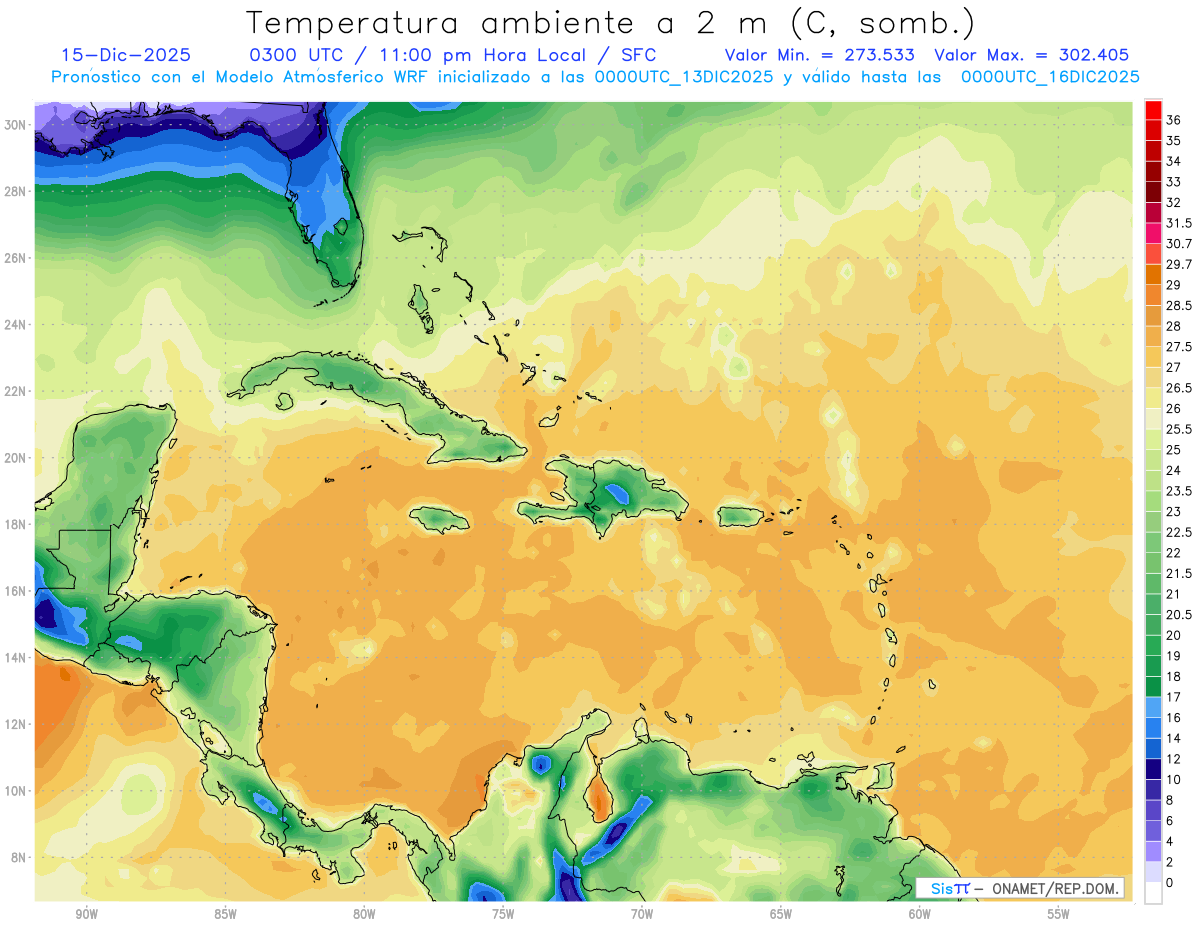Click the "30N" latitude label
This screenshot has width=1200, height=927.
(x=15, y=125)
